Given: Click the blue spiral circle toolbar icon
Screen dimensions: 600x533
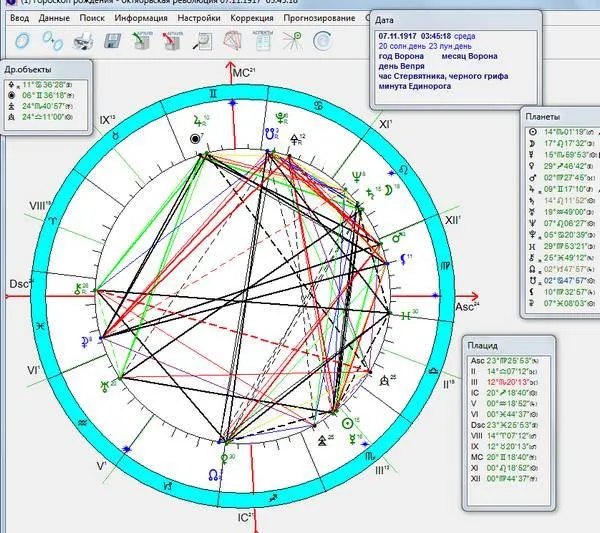Looking at the screenshot, I should 322,41.
